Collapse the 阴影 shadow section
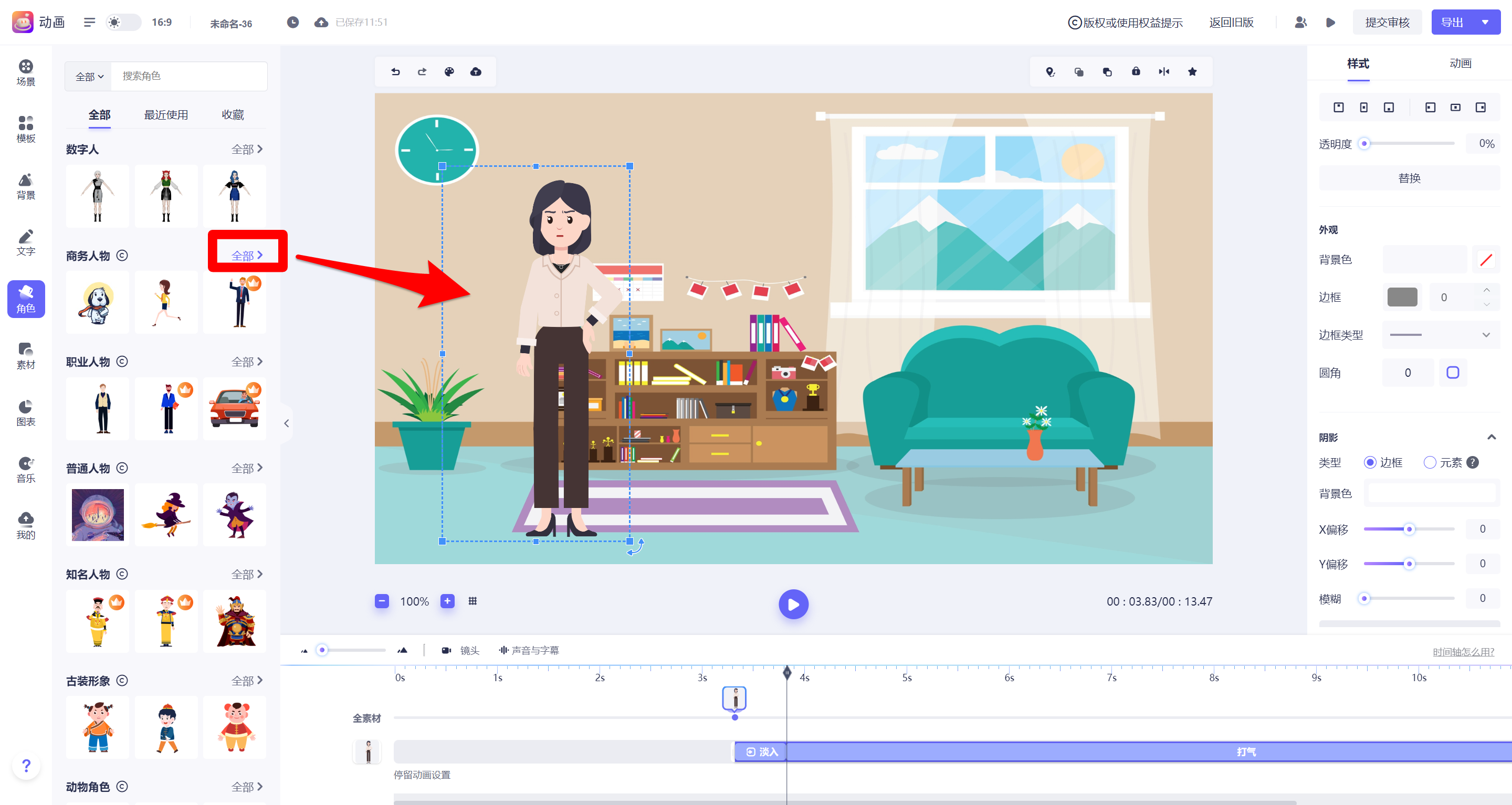This screenshot has width=1512, height=805. tap(1492, 437)
